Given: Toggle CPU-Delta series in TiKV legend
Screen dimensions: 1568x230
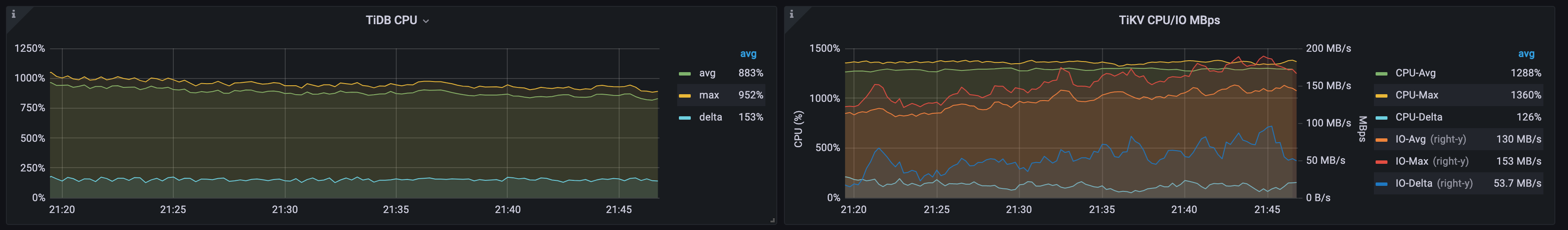Looking at the screenshot, I should 1418,117.
